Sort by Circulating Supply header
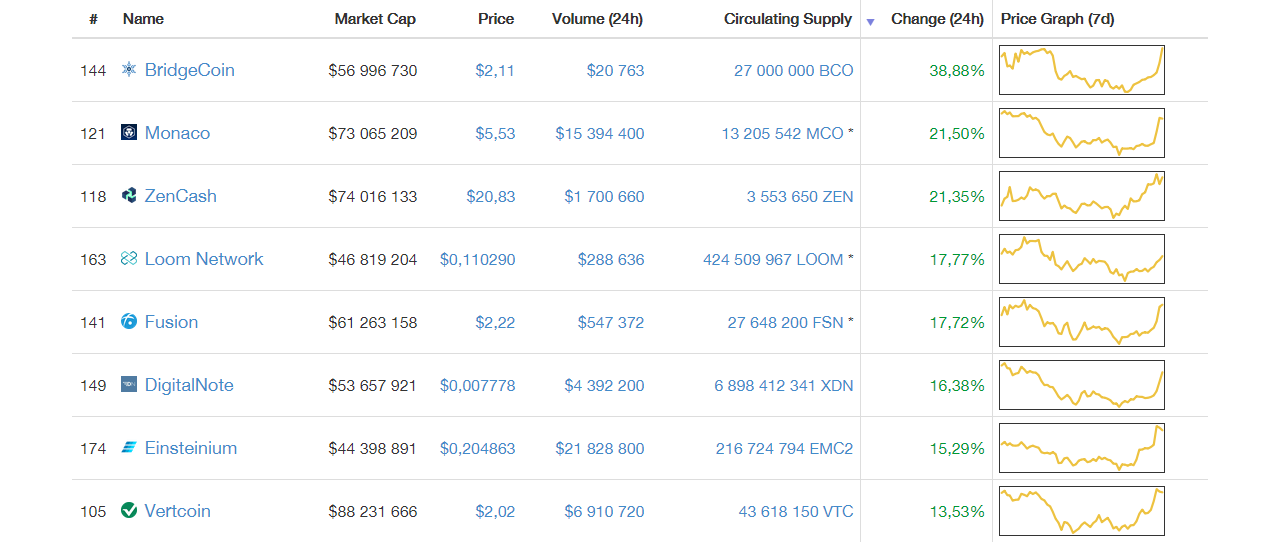This screenshot has height=542, width=1280. pos(788,19)
